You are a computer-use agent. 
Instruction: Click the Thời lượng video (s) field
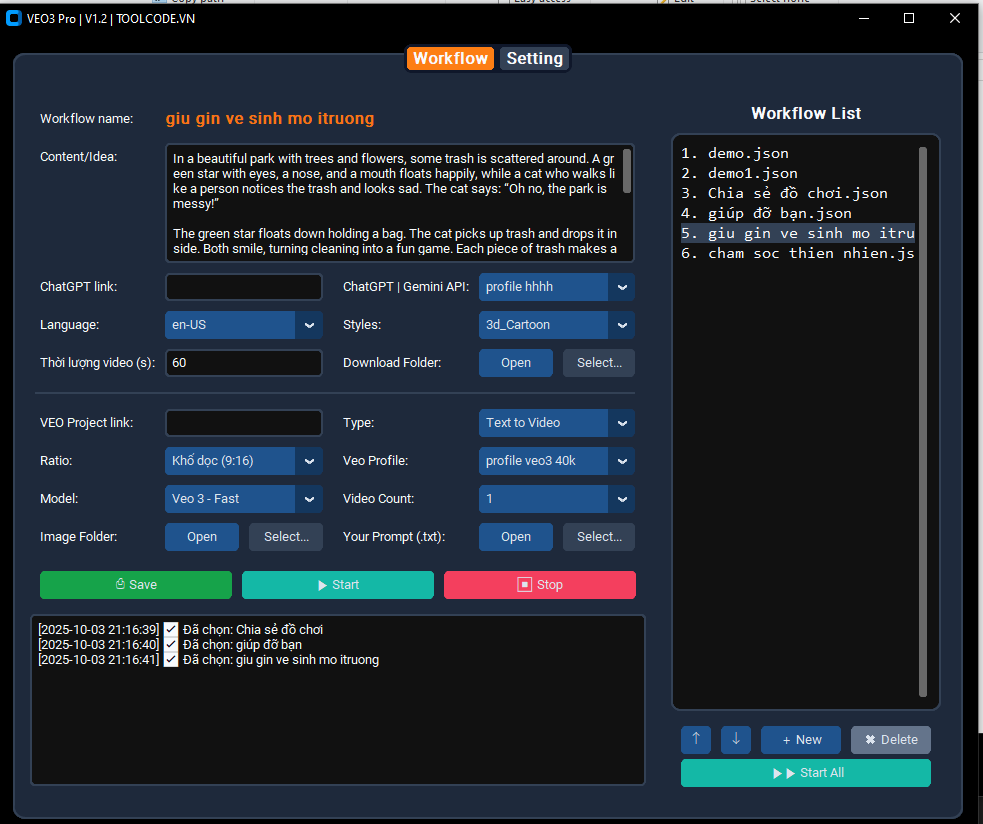244,363
